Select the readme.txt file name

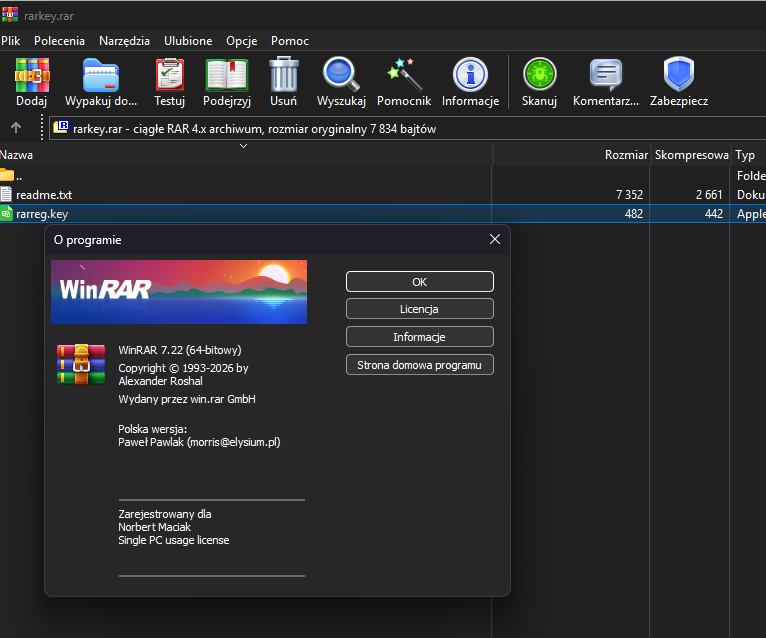point(44,194)
